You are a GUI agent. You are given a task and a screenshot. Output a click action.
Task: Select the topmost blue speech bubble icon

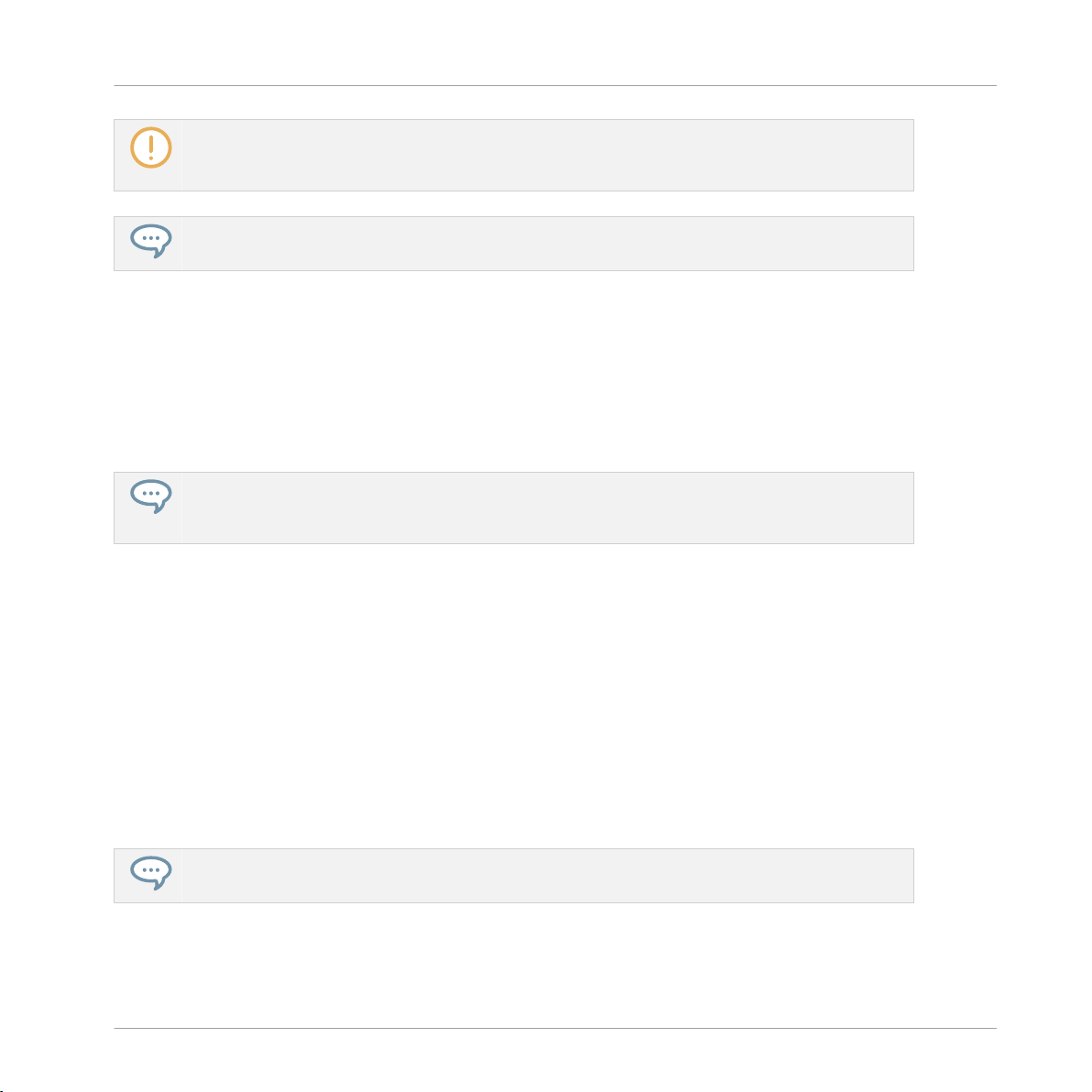[x=150, y=241]
